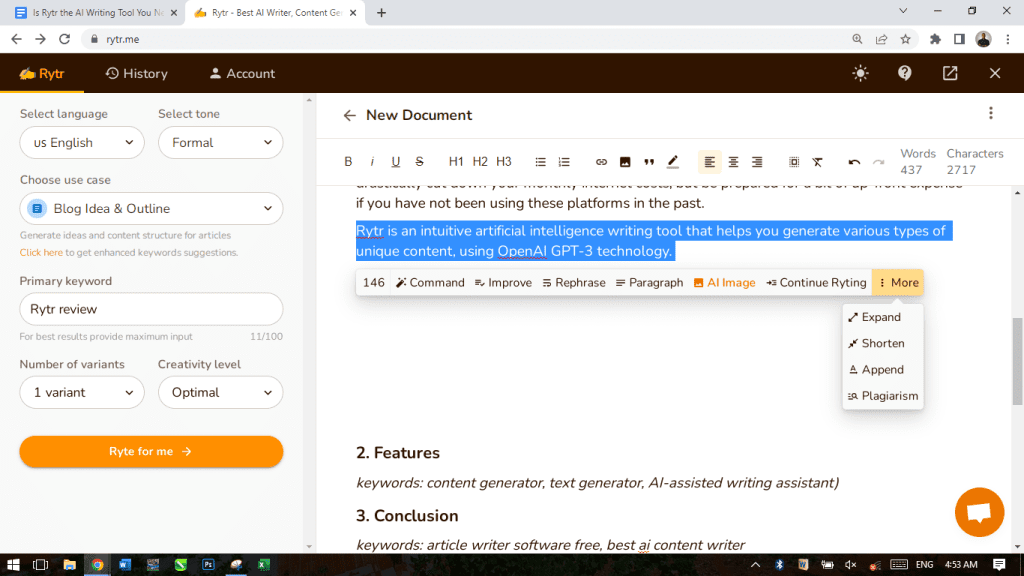Switch to browser tab 'Is Rytr the AI Writing Tool'
The height and width of the screenshot is (576, 1024).
pos(95,12)
